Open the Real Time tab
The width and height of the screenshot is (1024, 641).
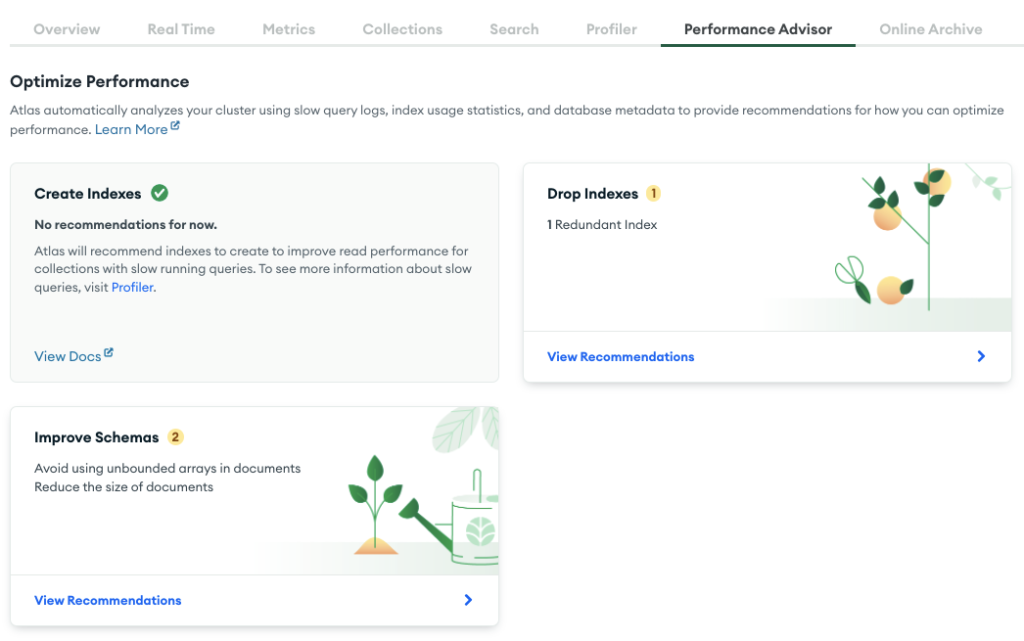point(181,29)
